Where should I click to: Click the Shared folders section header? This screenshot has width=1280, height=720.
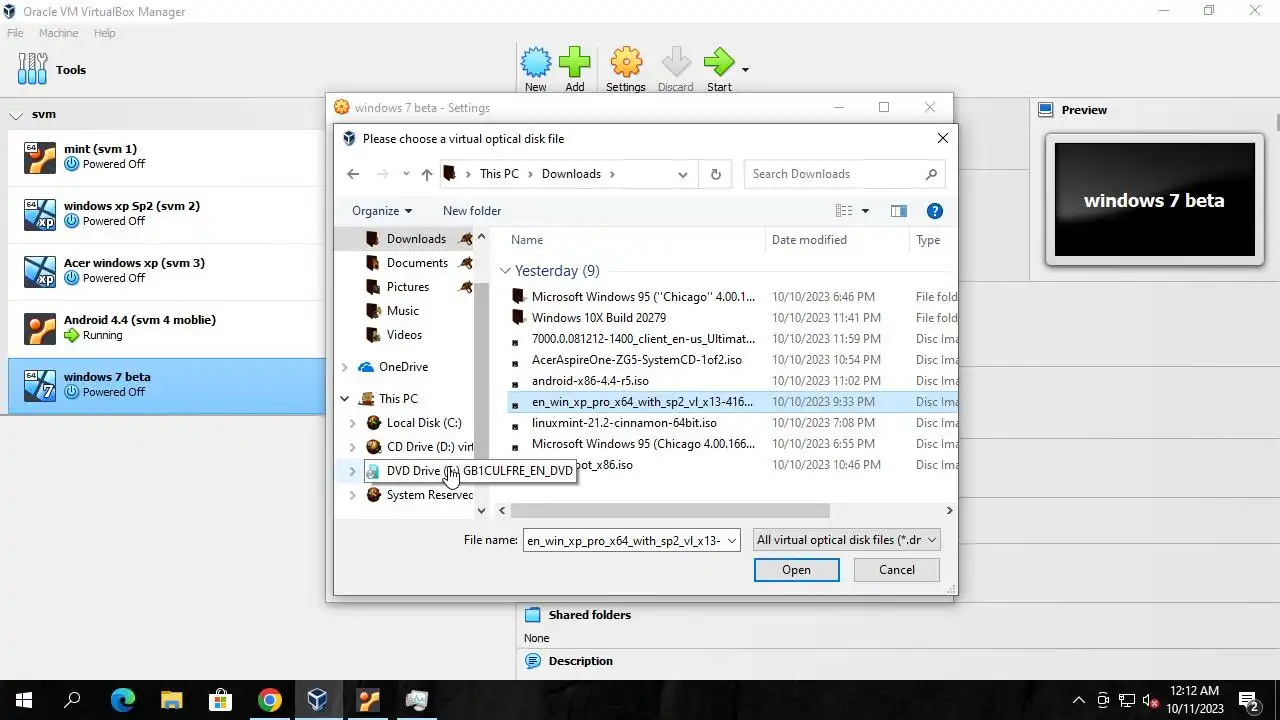tap(589, 615)
